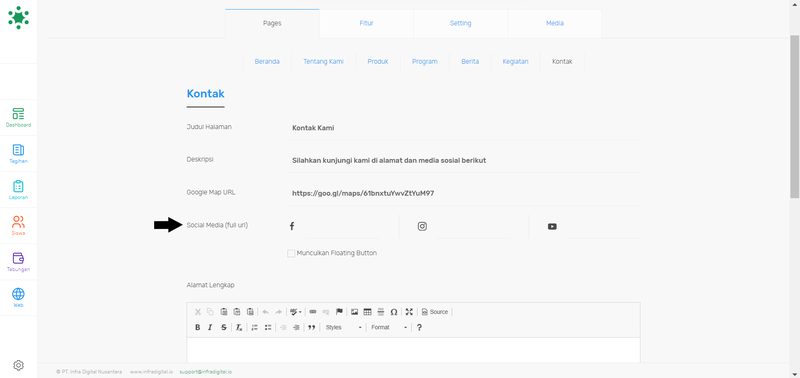
Task: Toggle Italic formatting in editor
Action: tap(210, 327)
